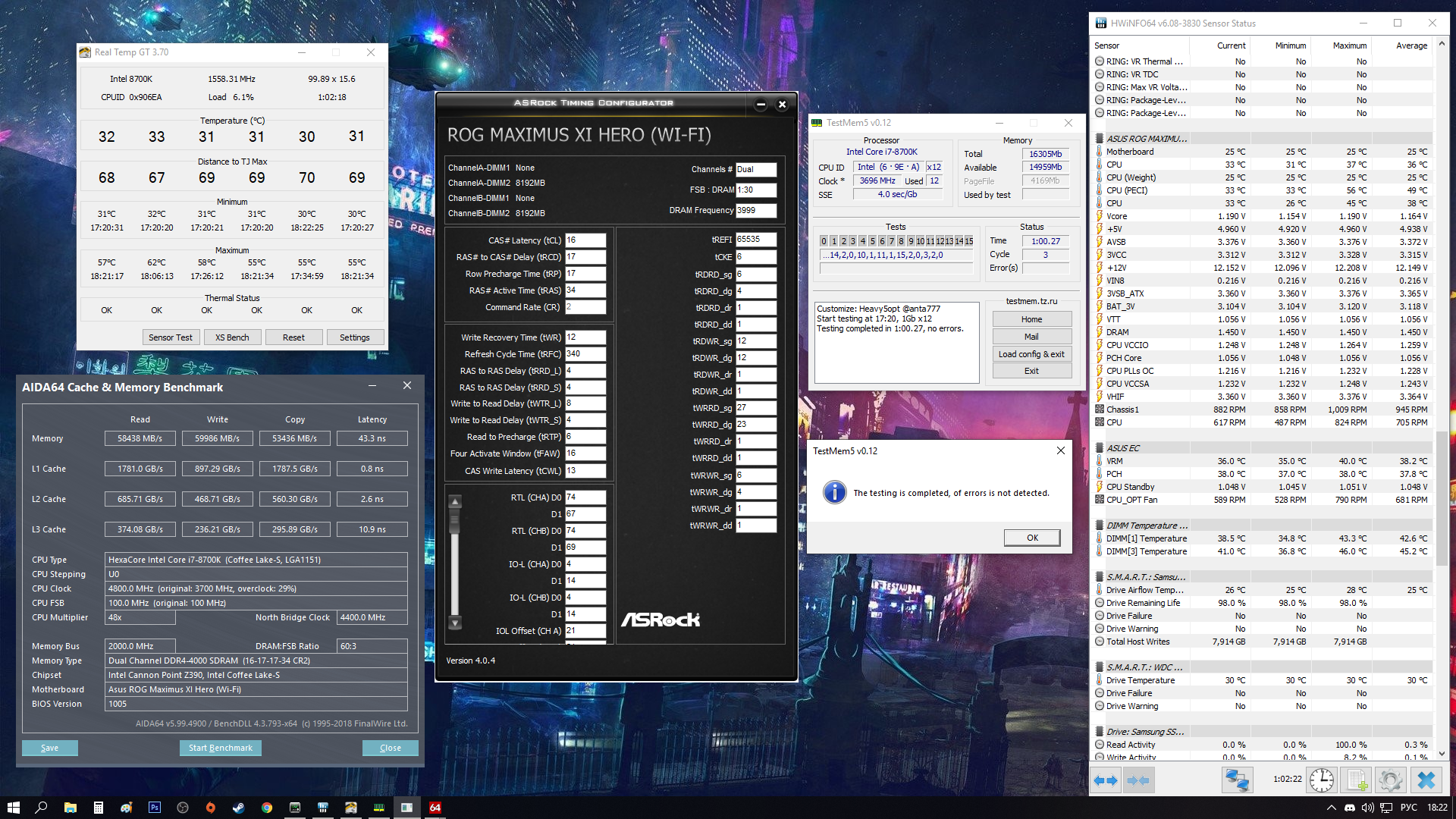Click PYC language indicator in taskbar
The image size is (1456, 819).
click(x=1408, y=808)
